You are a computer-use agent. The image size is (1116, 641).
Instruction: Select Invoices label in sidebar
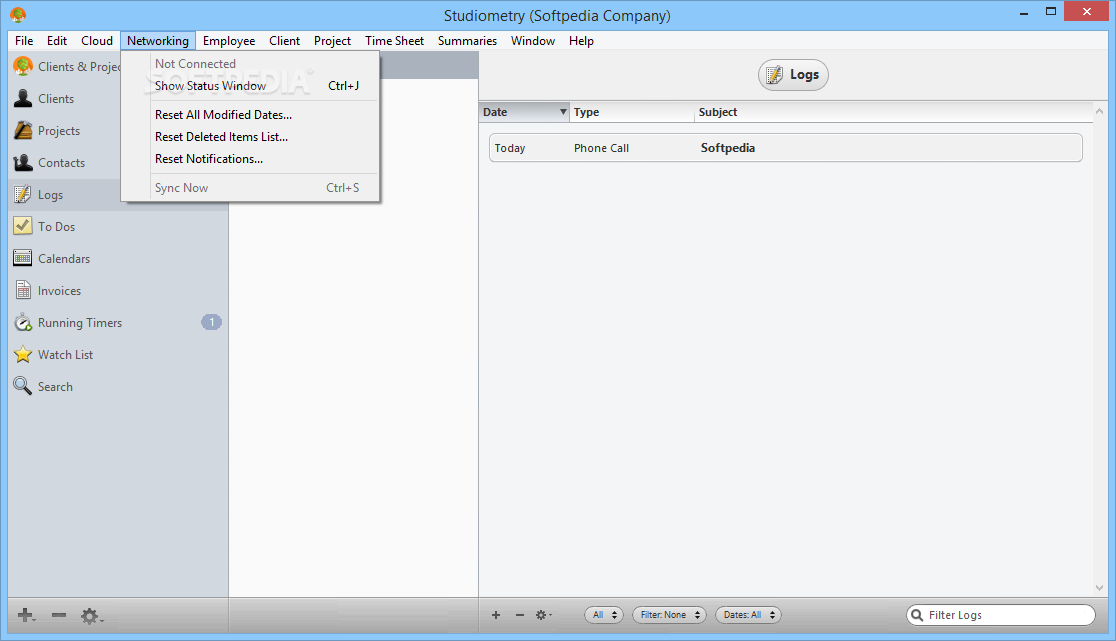(x=60, y=290)
